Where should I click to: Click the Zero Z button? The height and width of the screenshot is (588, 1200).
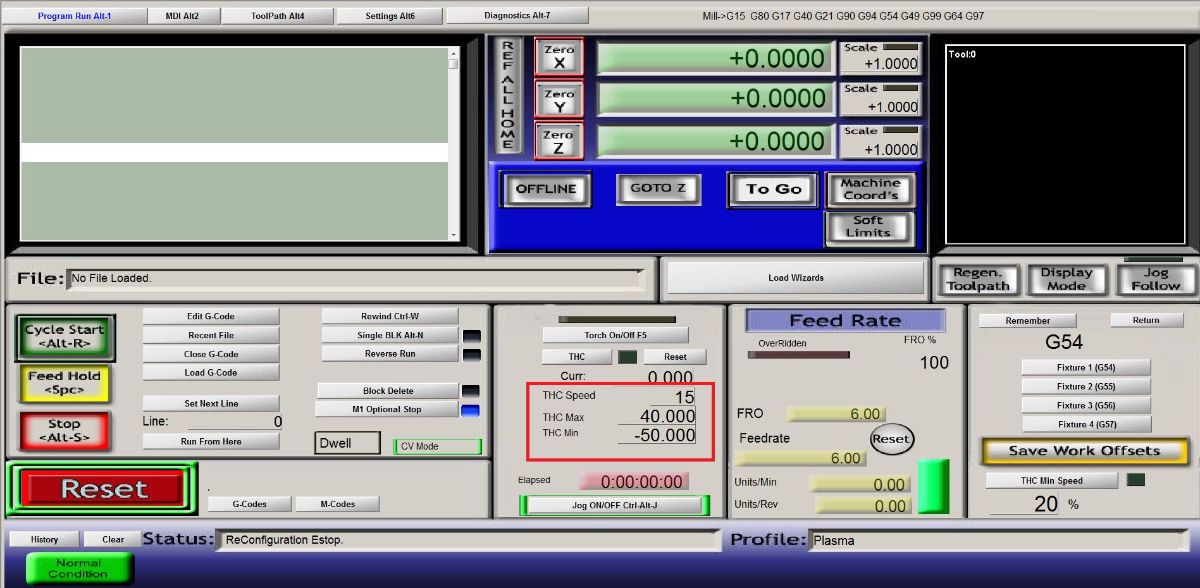tap(559, 142)
